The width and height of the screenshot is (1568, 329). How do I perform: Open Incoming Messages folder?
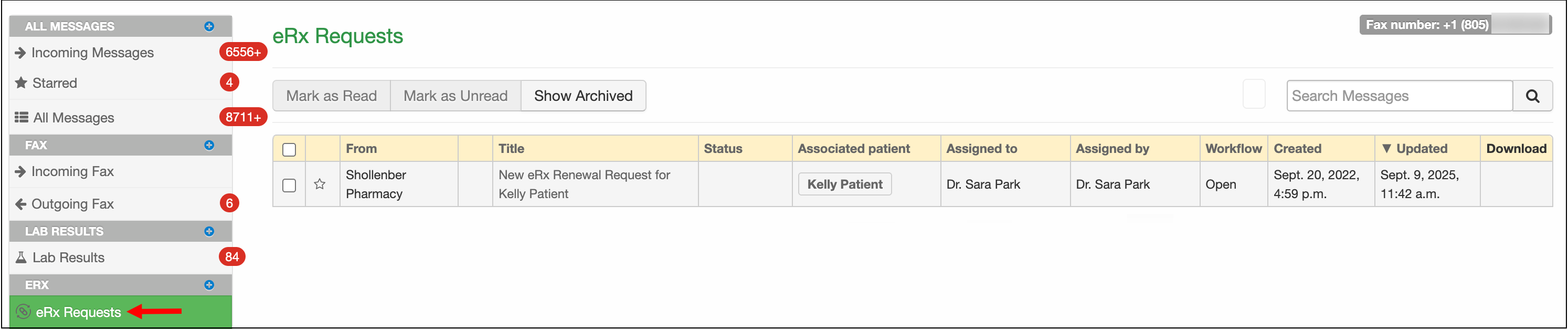pyautogui.click(x=92, y=53)
